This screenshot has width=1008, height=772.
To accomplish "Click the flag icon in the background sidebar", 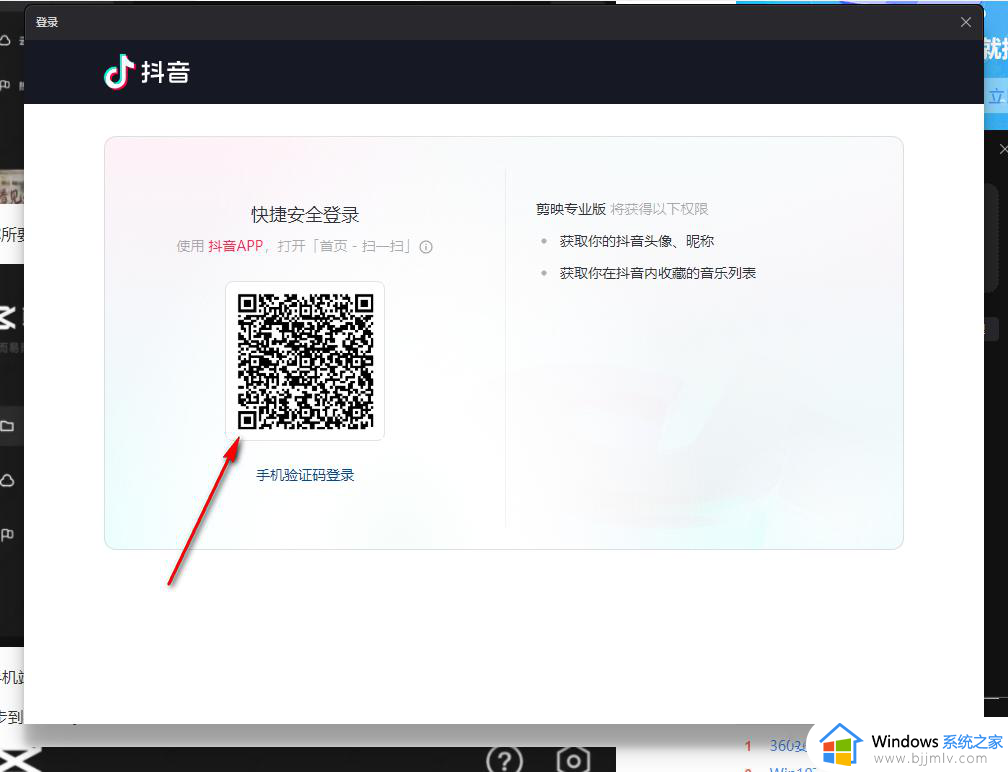I will pos(8,534).
